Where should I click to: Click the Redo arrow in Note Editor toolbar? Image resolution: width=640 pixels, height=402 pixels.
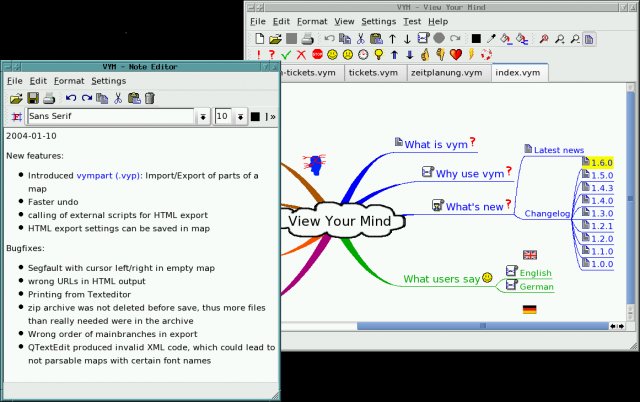pyautogui.click(x=87, y=98)
